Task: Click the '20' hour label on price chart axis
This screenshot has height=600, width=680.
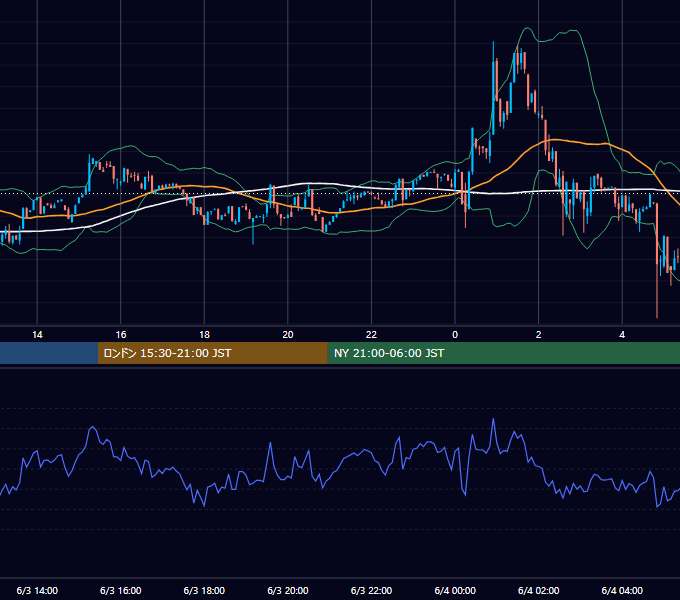Action: (288, 335)
